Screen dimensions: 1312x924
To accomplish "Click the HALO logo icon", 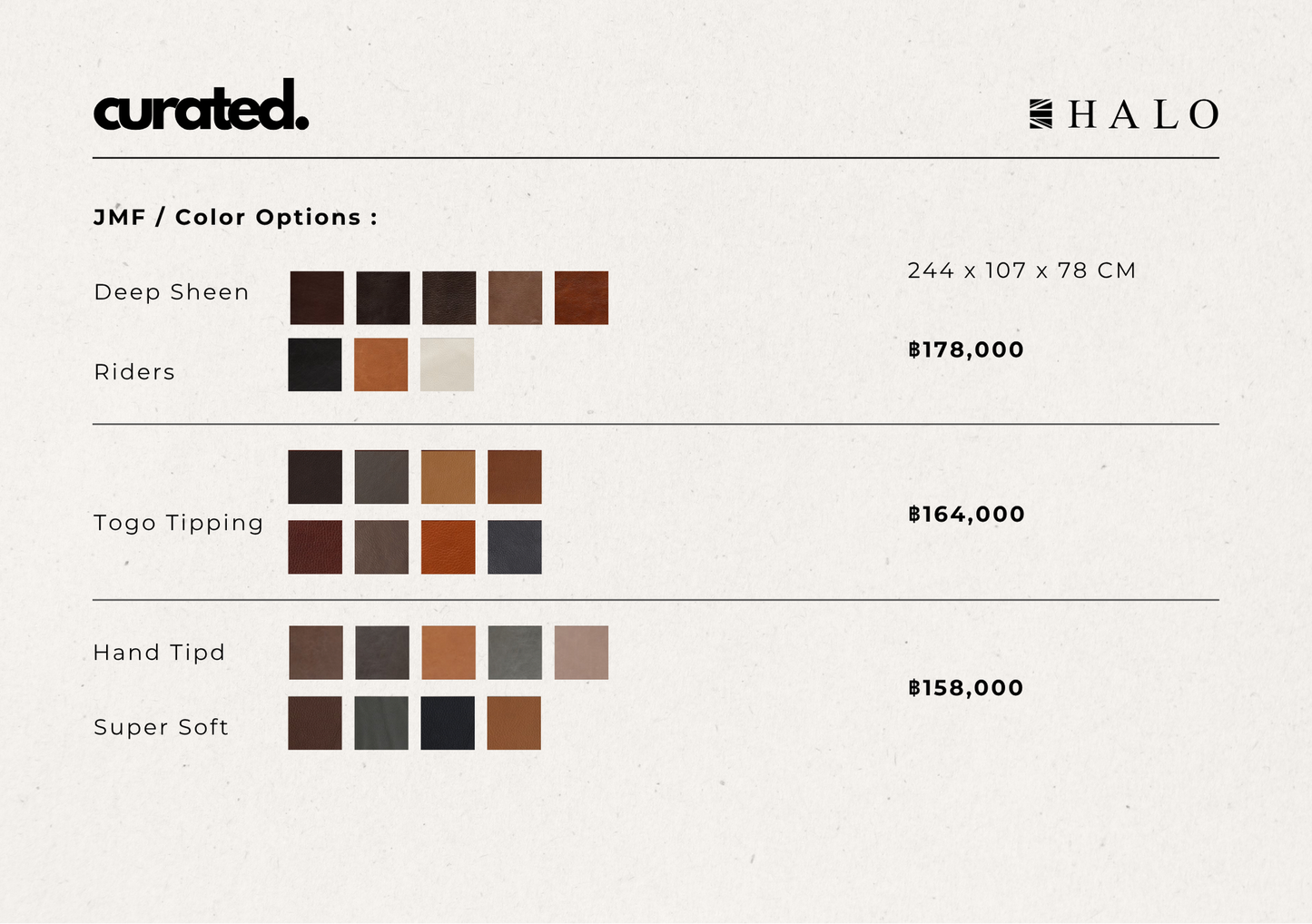I will [1041, 114].
